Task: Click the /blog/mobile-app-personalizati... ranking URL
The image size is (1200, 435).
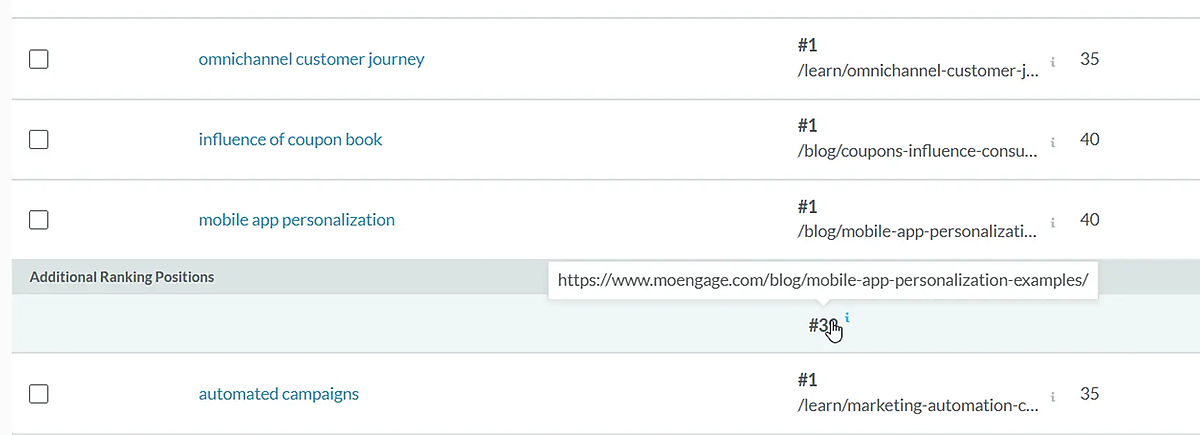Action: [x=917, y=232]
